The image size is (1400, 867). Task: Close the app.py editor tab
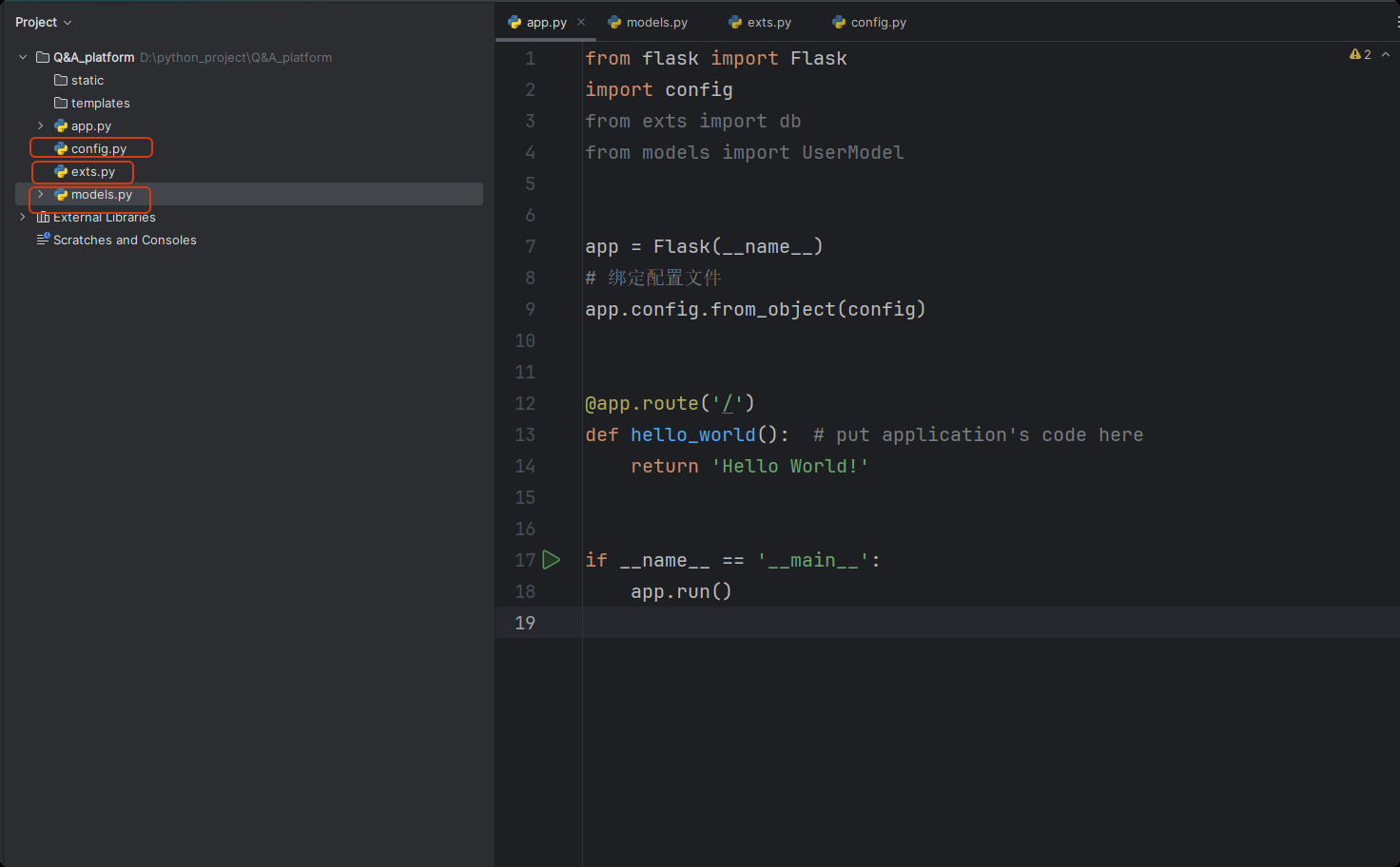point(581,22)
